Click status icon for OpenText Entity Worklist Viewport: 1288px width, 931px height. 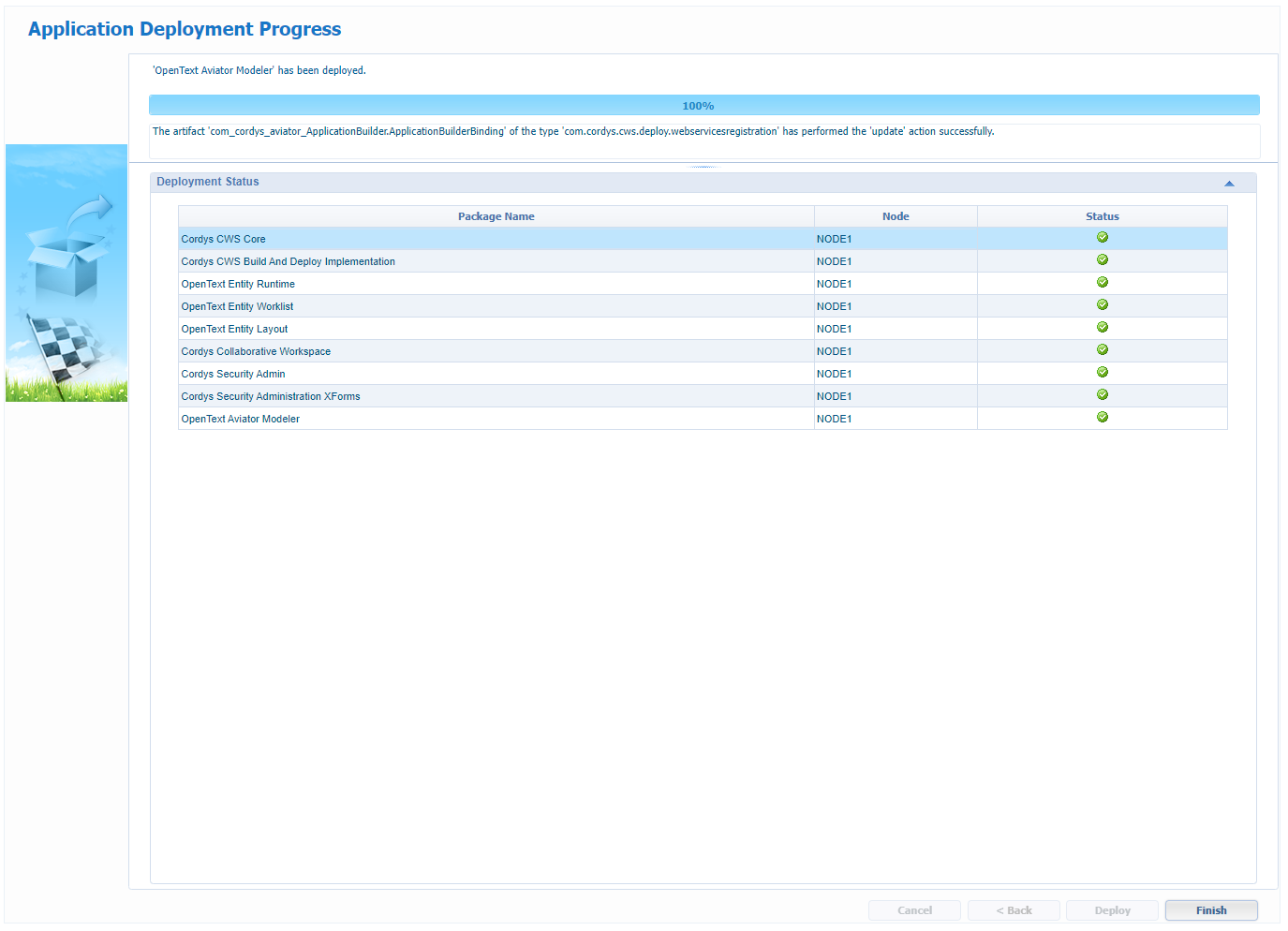[1102, 305]
